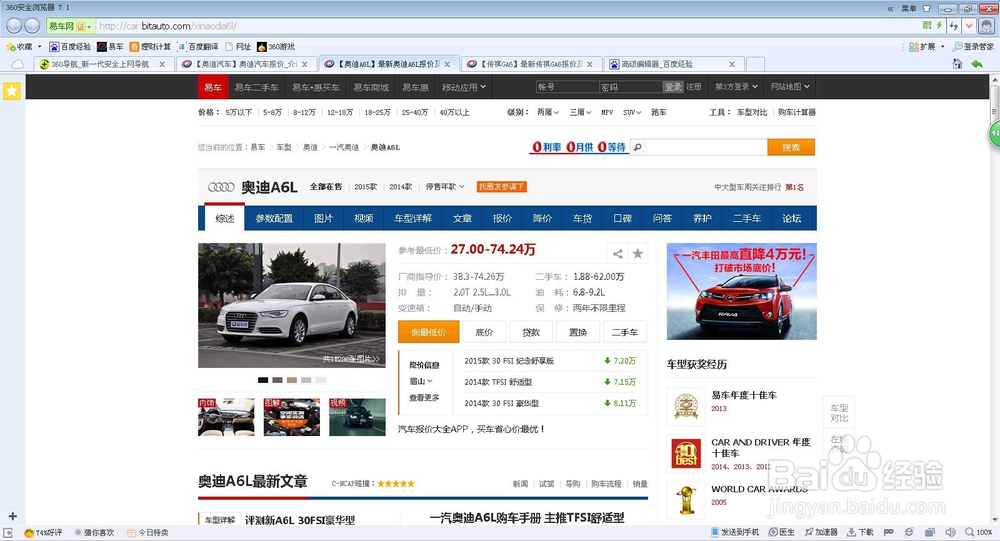This screenshot has height=541, width=1000.
Task: Open 加速器 in the status bar
Action: tap(821, 532)
